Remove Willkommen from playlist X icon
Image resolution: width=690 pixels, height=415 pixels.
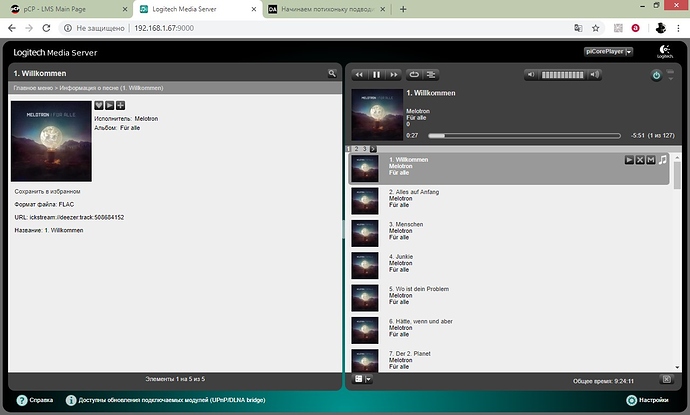640,160
